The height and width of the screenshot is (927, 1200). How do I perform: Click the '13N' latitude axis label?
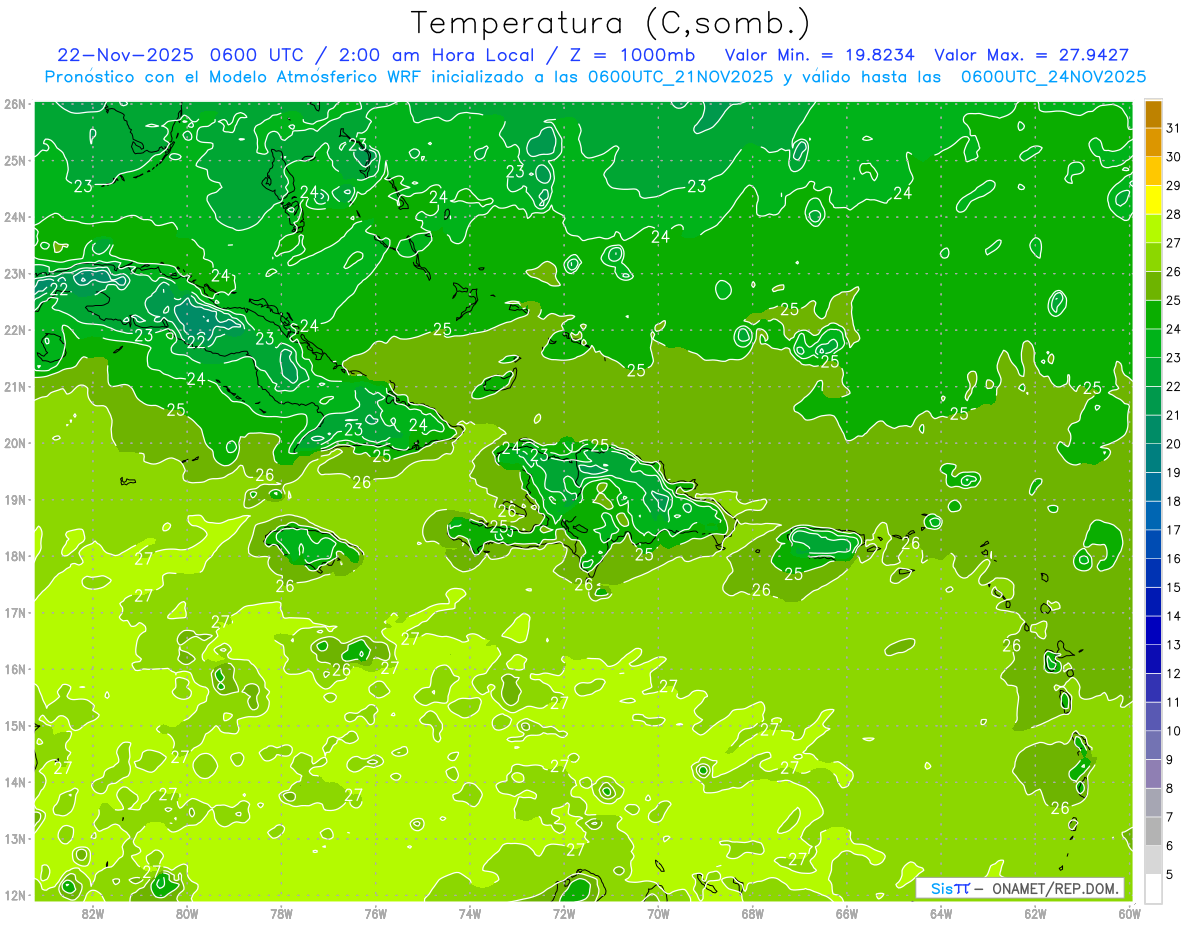point(16,839)
